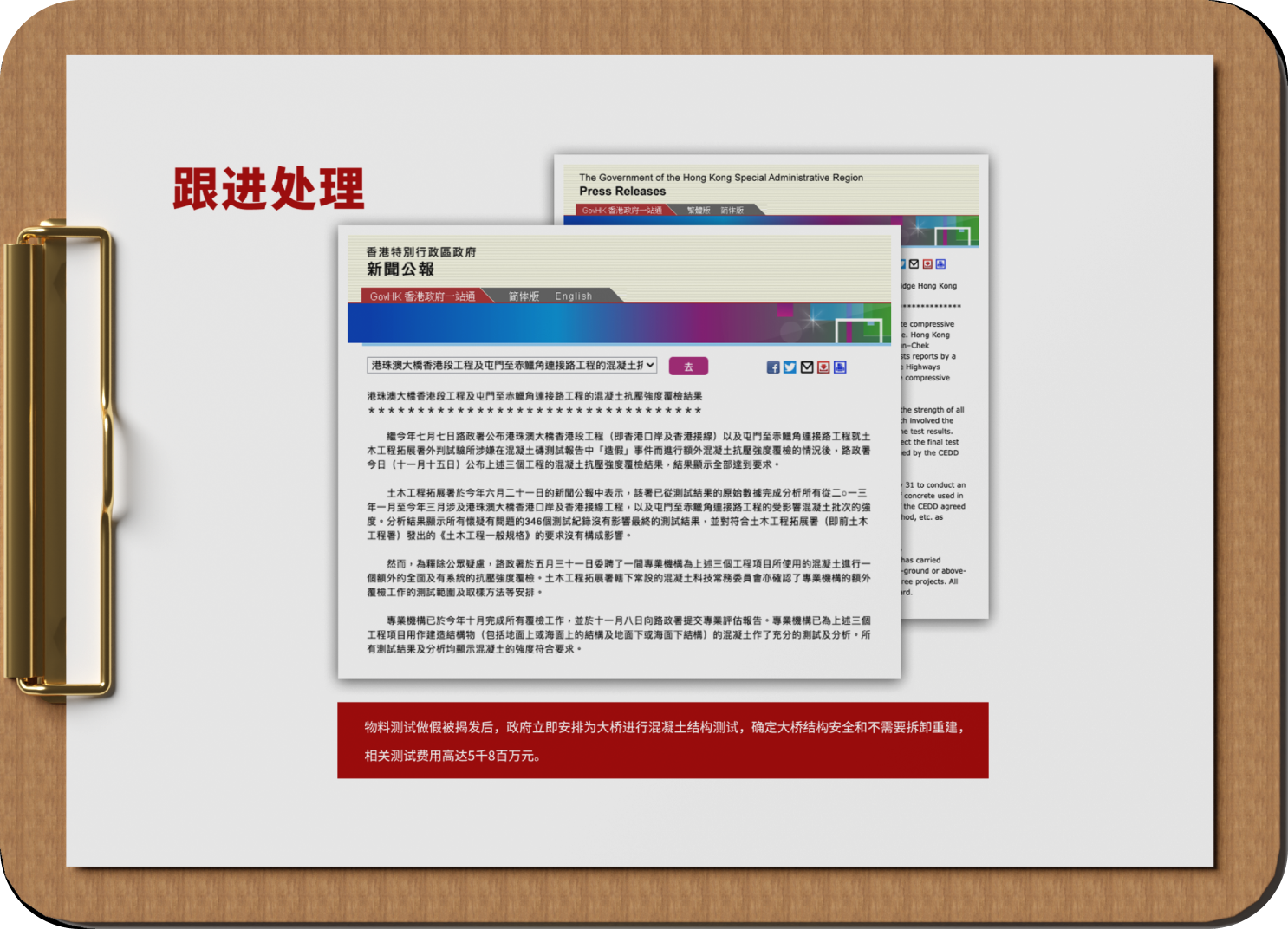Click red download icon on Chinese press release
This screenshot has width=1288, height=929.
[x=823, y=367]
